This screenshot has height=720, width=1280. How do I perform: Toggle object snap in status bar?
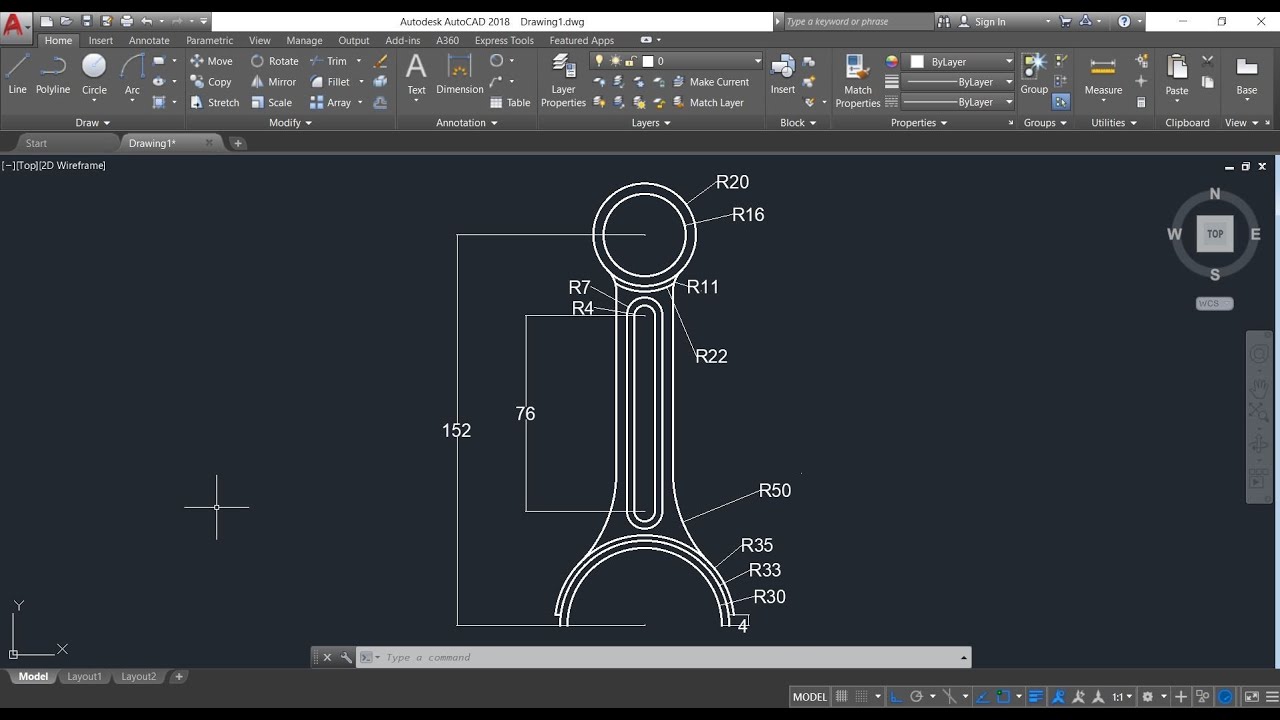click(x=1003, y=697)
